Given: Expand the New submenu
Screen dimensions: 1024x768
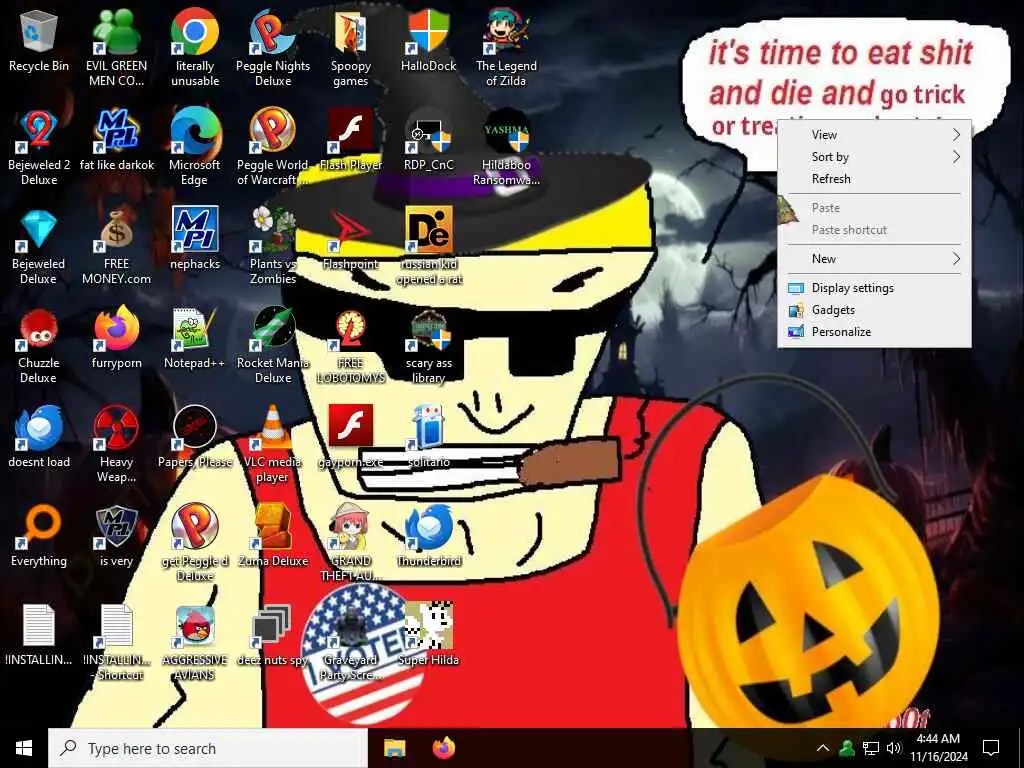Looking at the screenshot, I should [x=874, y=259].
